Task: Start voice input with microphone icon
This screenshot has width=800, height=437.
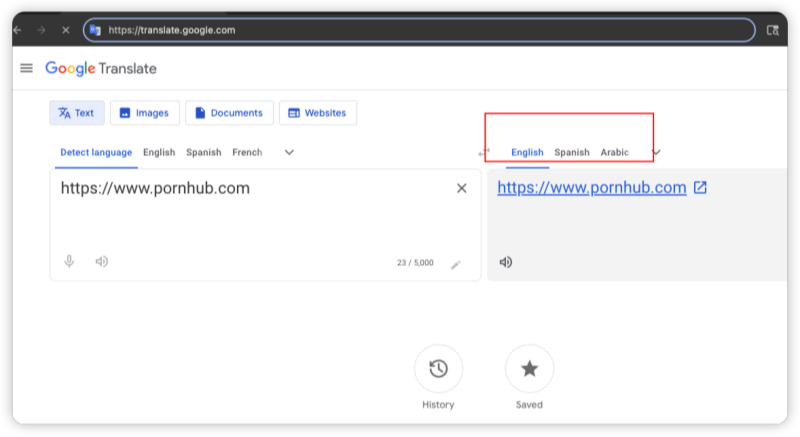Action: 69,262
